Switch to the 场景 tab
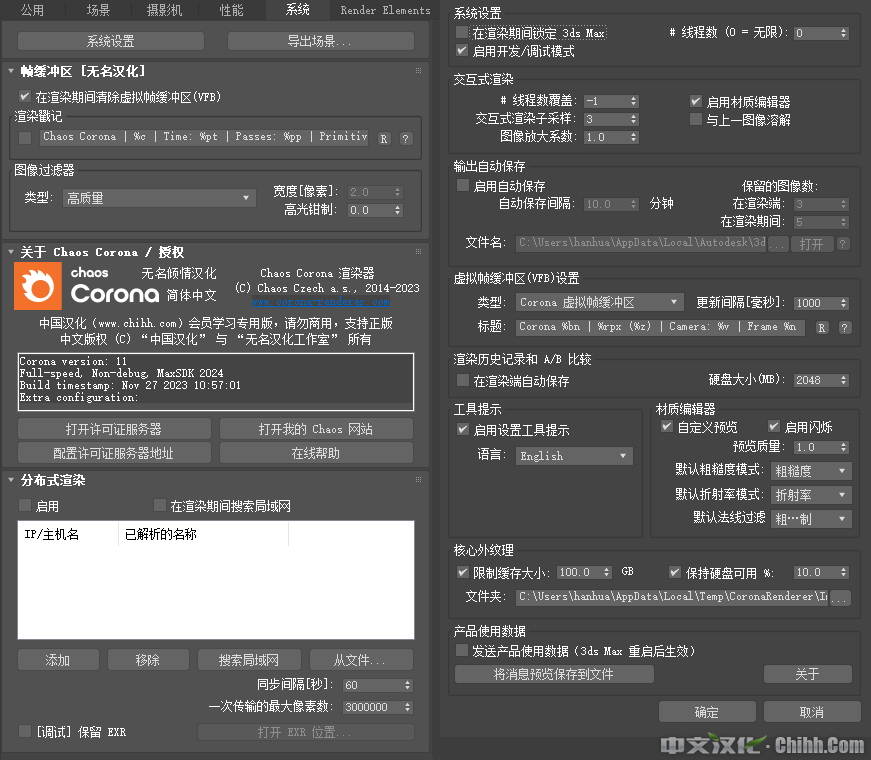 [x=98, y=10]
